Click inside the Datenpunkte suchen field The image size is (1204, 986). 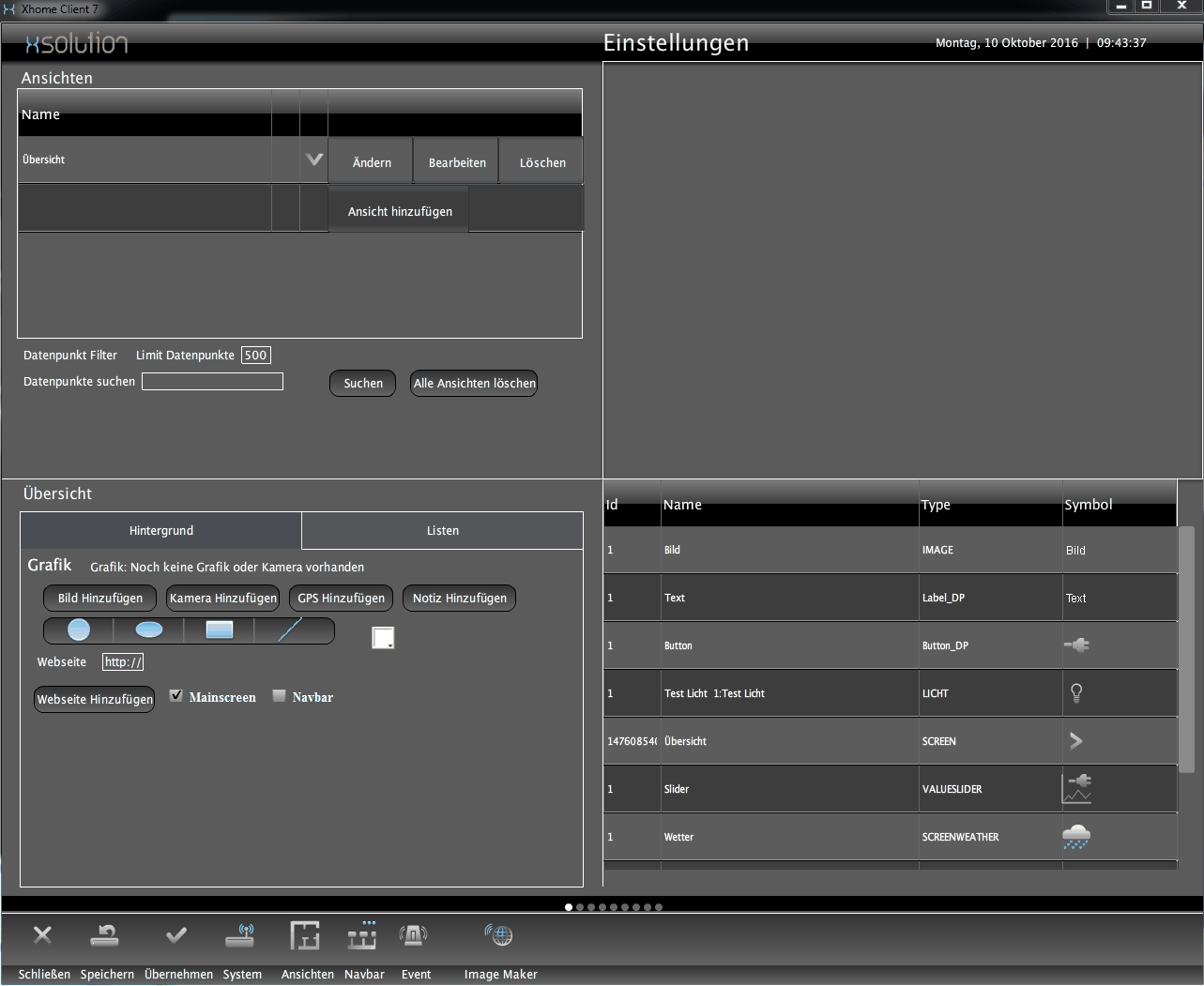coord(212,381)
